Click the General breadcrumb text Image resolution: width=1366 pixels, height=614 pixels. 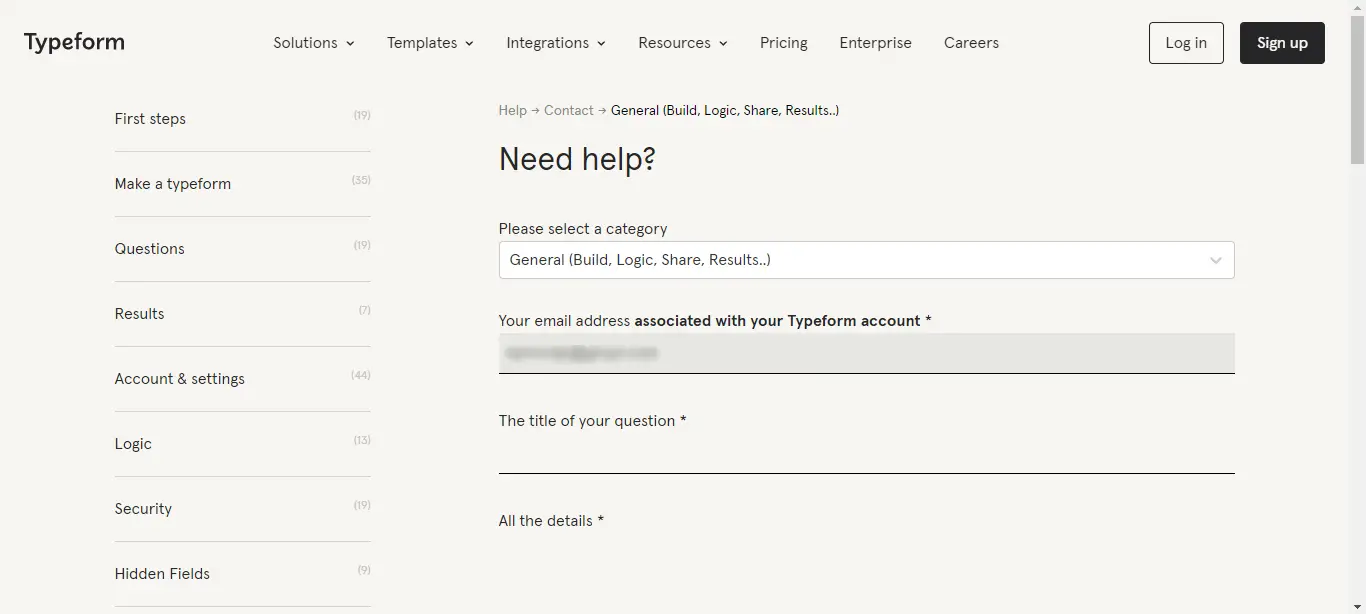pos(725,111)
